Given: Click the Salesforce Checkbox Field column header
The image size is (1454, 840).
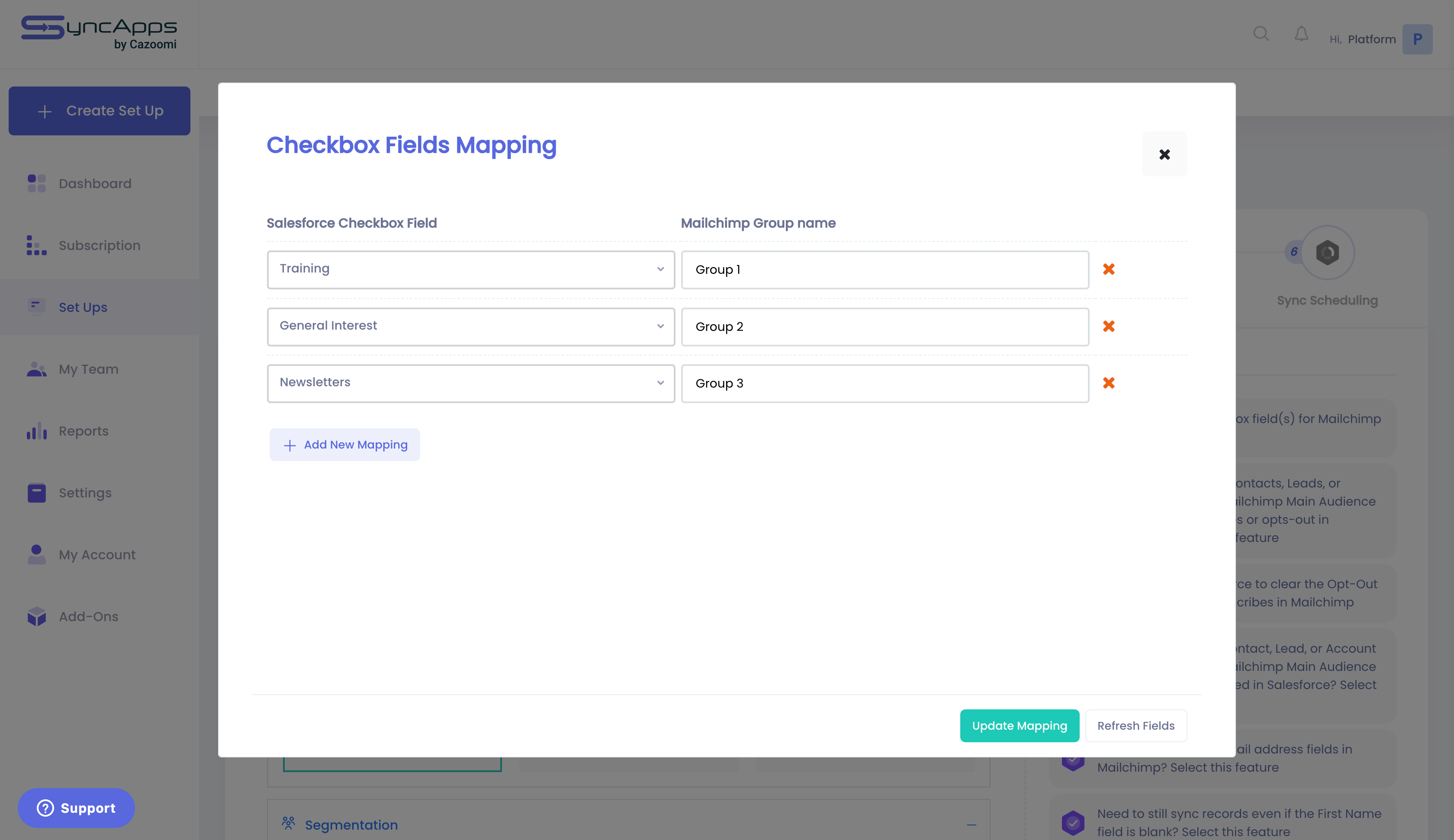Looking at the screenshot, I should pos(351,223).
